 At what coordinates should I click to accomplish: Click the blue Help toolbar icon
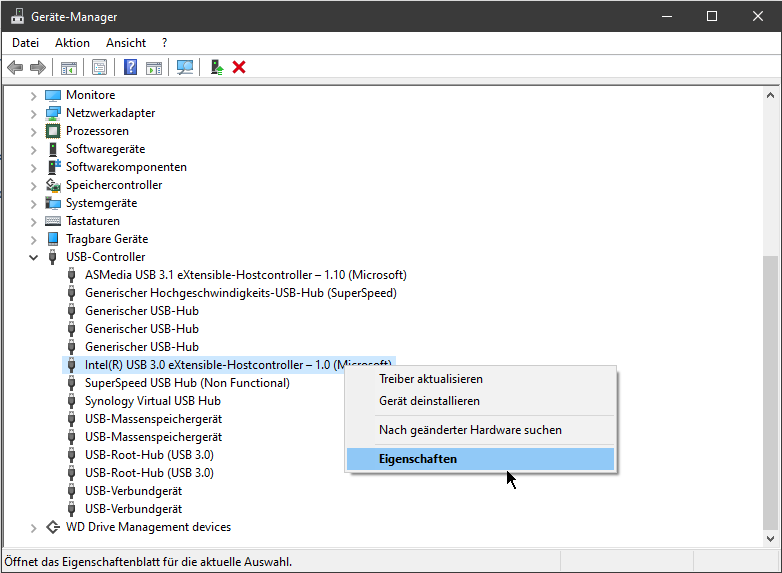(130, 67)
